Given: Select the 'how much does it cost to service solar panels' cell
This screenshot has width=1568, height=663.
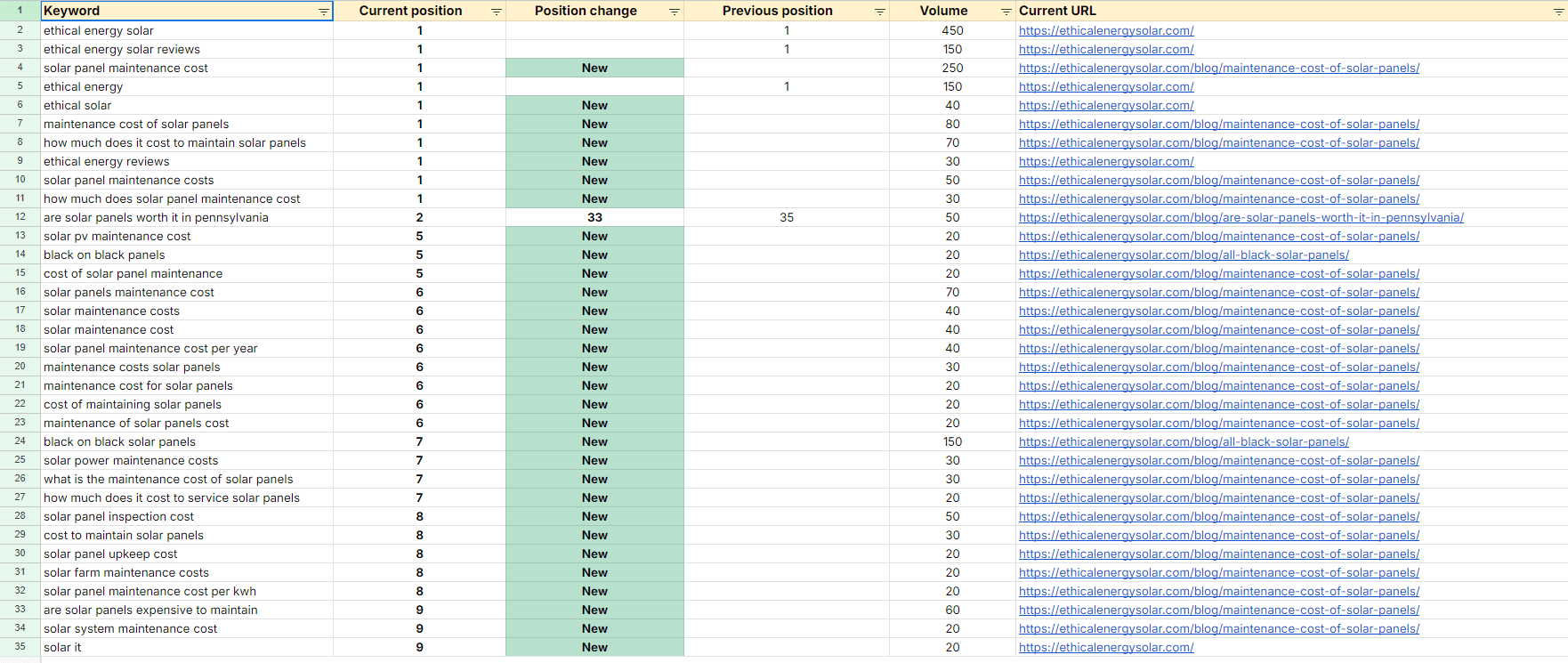Looking at the screenshot, I should [187, 497].
